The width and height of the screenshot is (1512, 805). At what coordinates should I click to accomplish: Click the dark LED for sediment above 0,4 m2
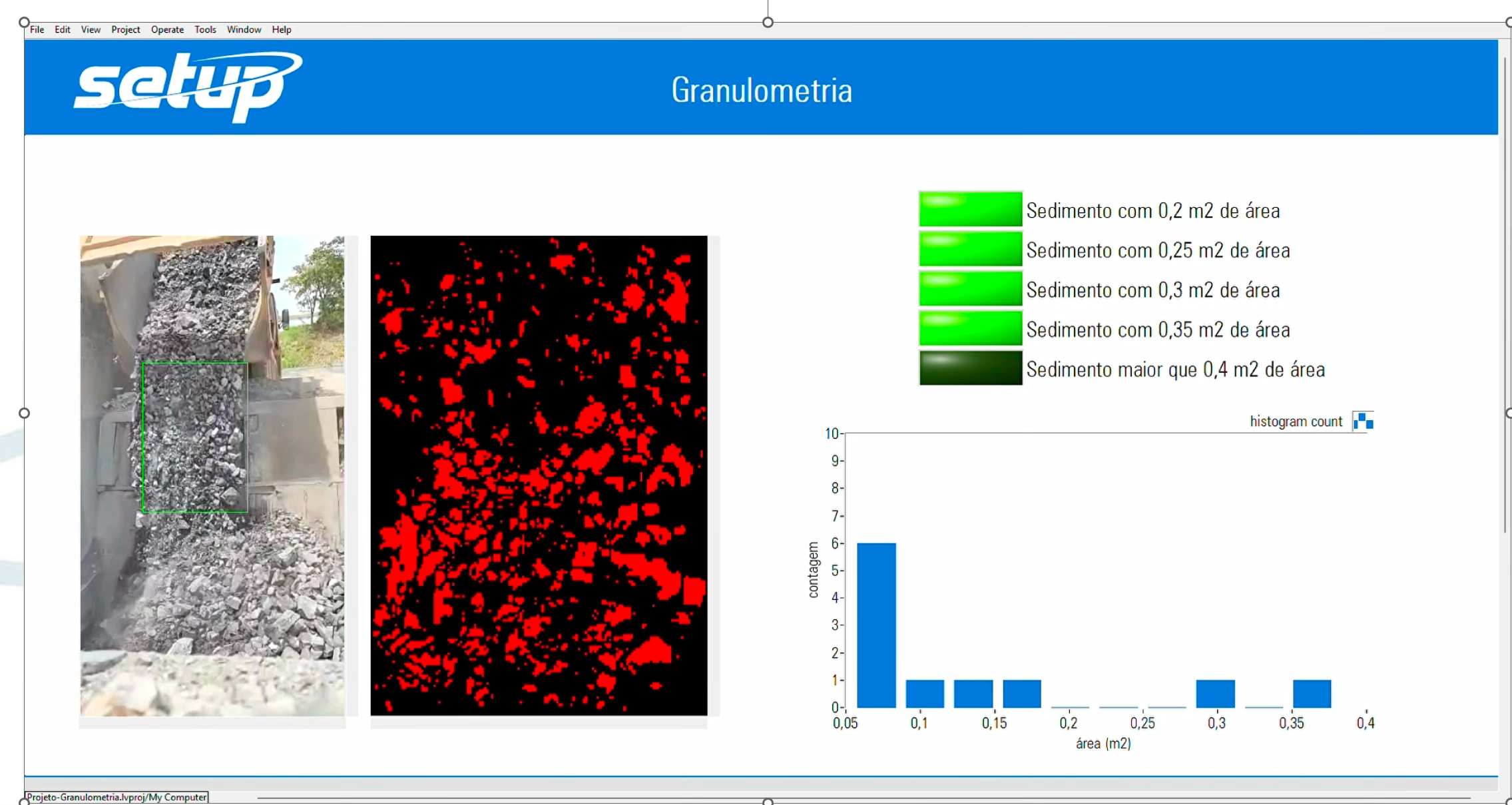point(970,368)
